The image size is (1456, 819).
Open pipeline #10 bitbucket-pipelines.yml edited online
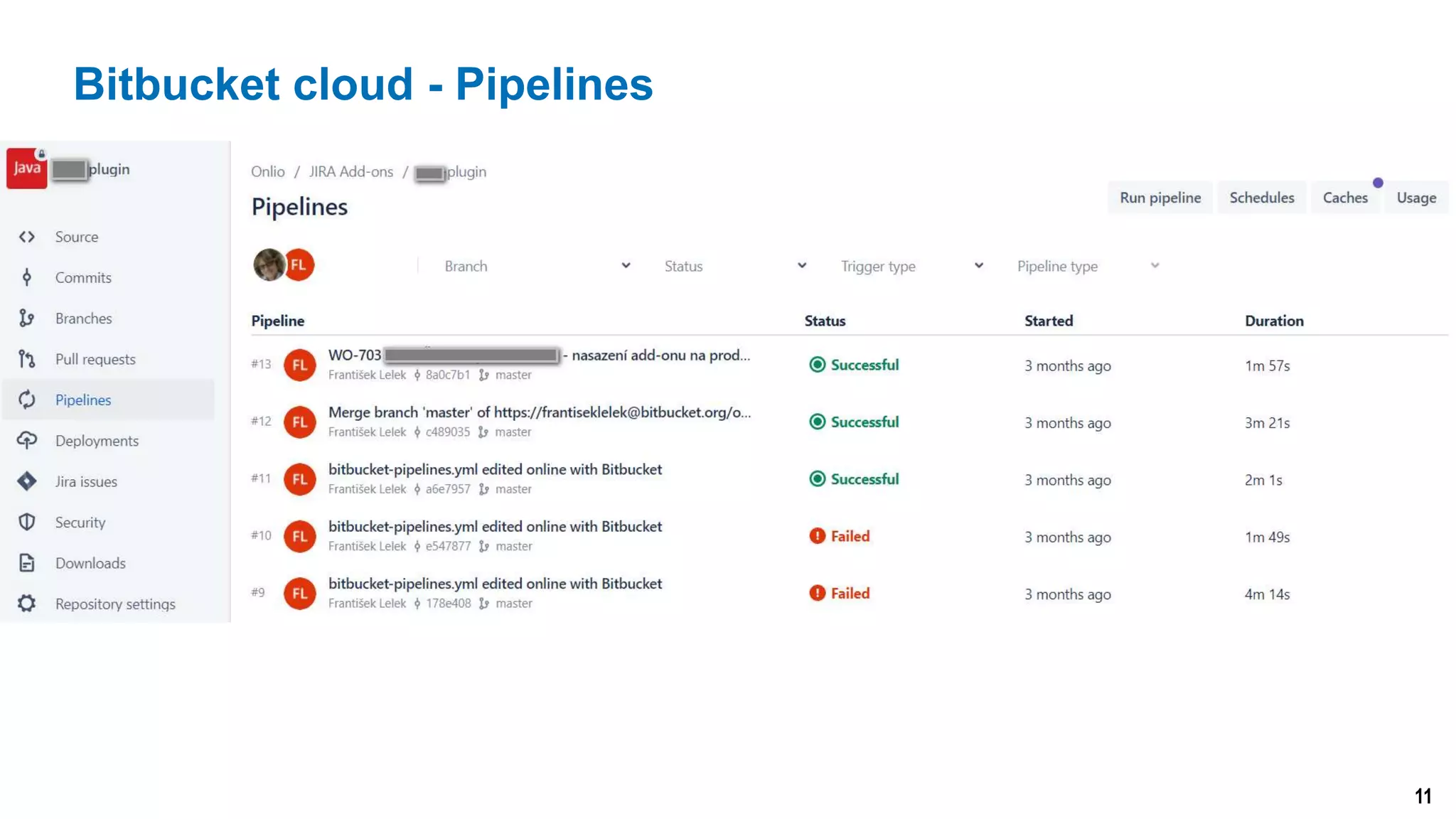tap(495, 526)
